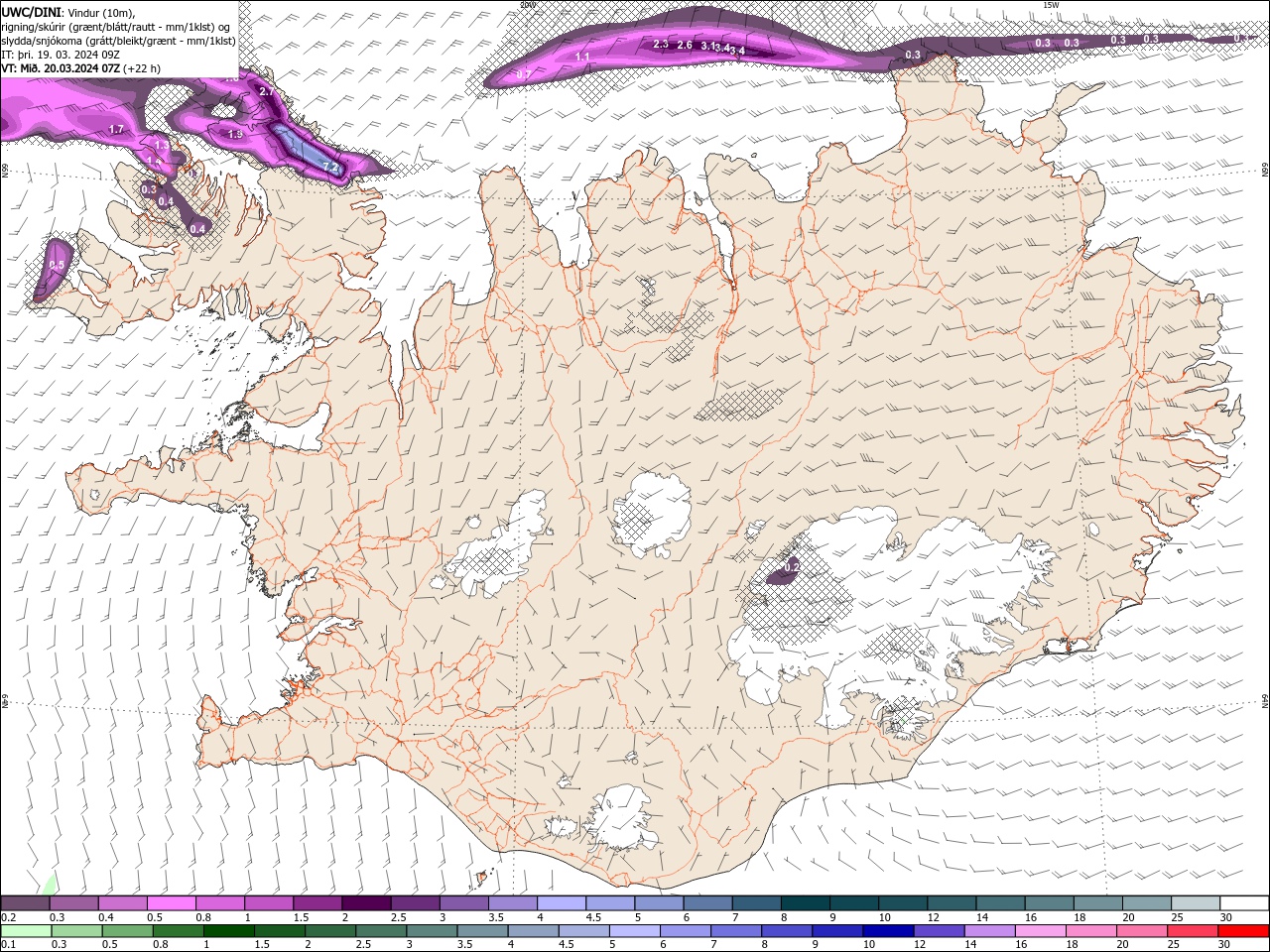Click the 2.6 value in the northern band
The width and height of the screenshot is (1270, 952).
(x=685, y=45)
